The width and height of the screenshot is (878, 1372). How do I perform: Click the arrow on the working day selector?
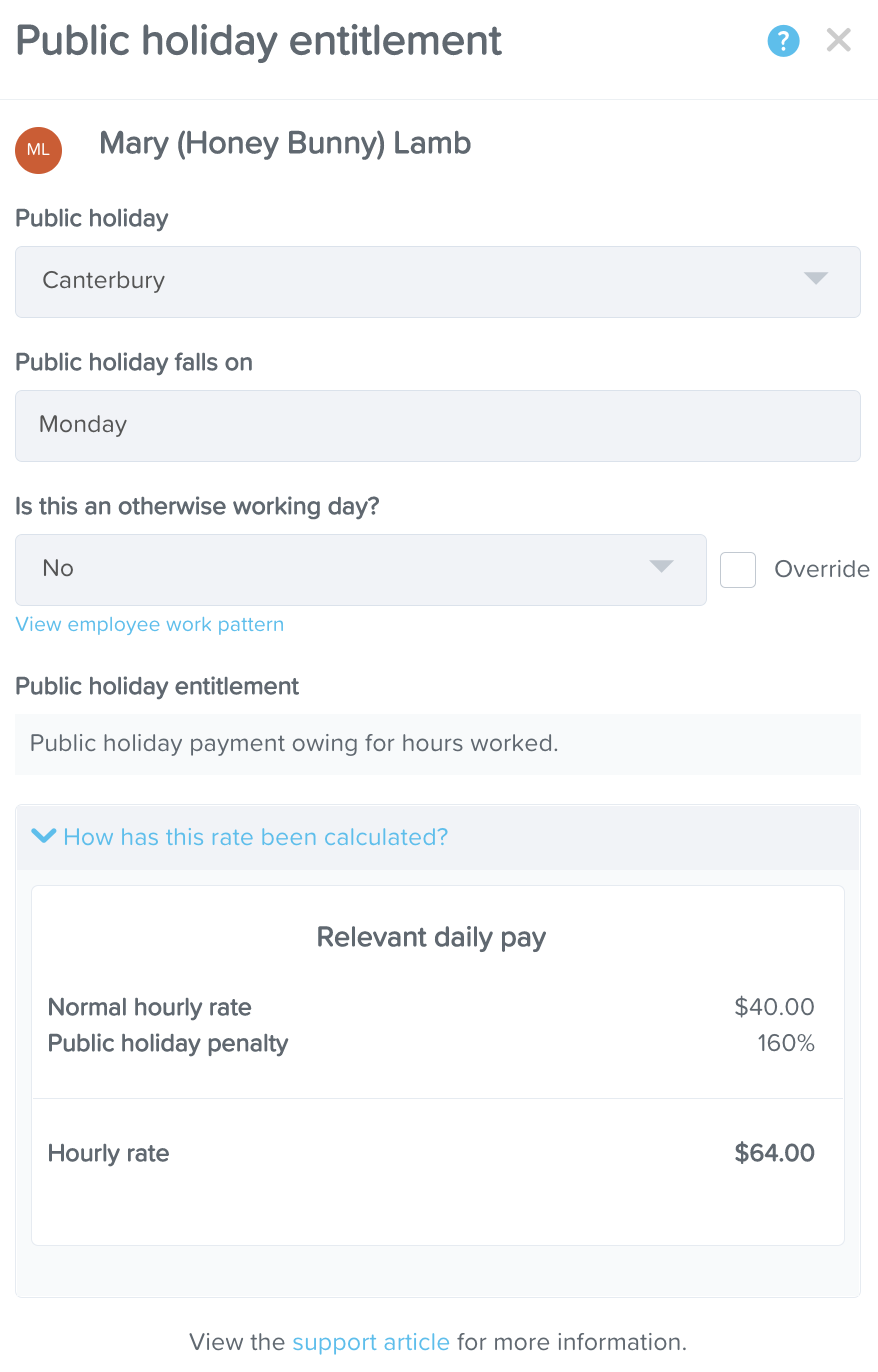click(661, 567)
